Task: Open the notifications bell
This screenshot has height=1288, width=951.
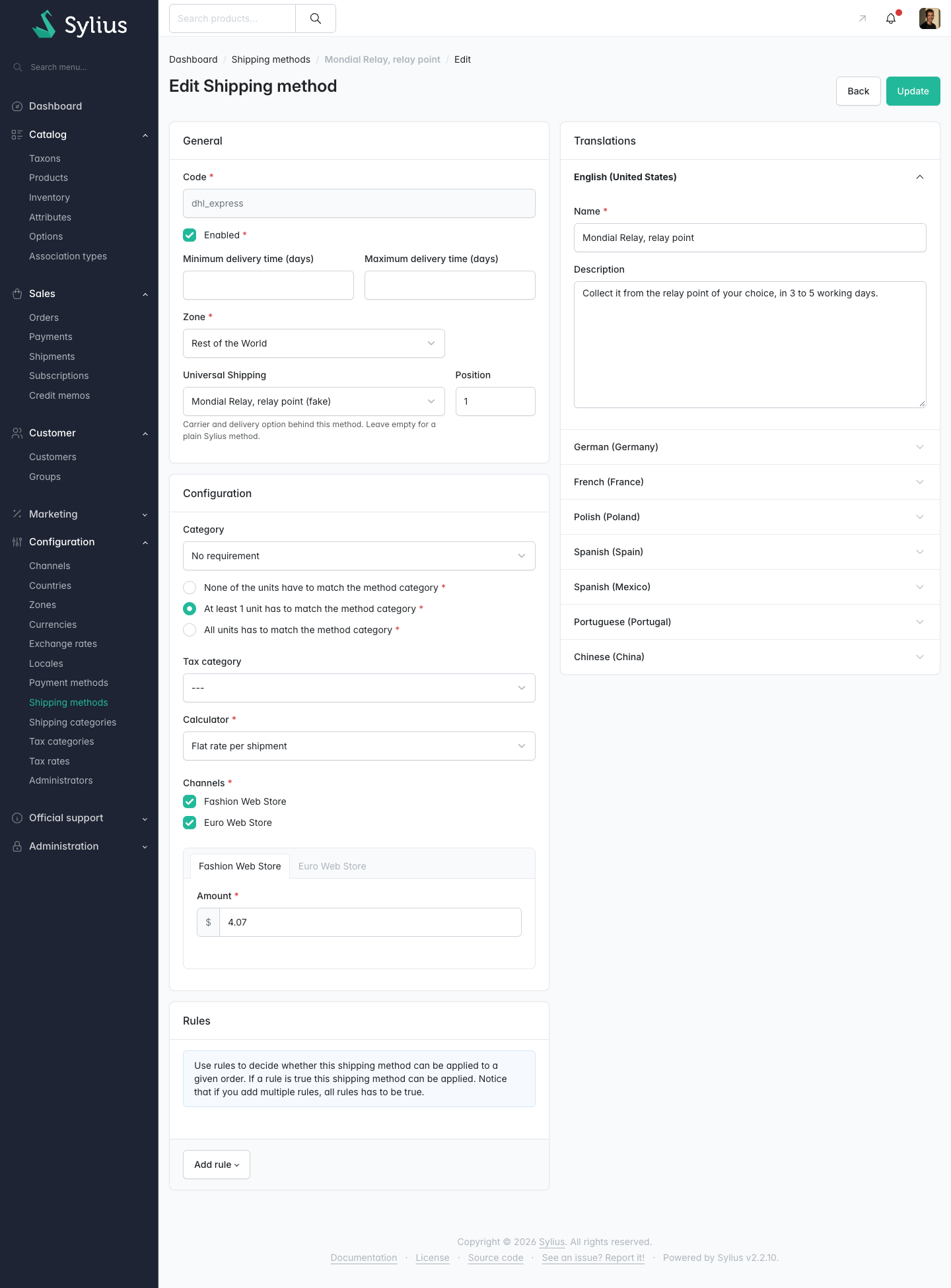Action: [x=891, y=18]
